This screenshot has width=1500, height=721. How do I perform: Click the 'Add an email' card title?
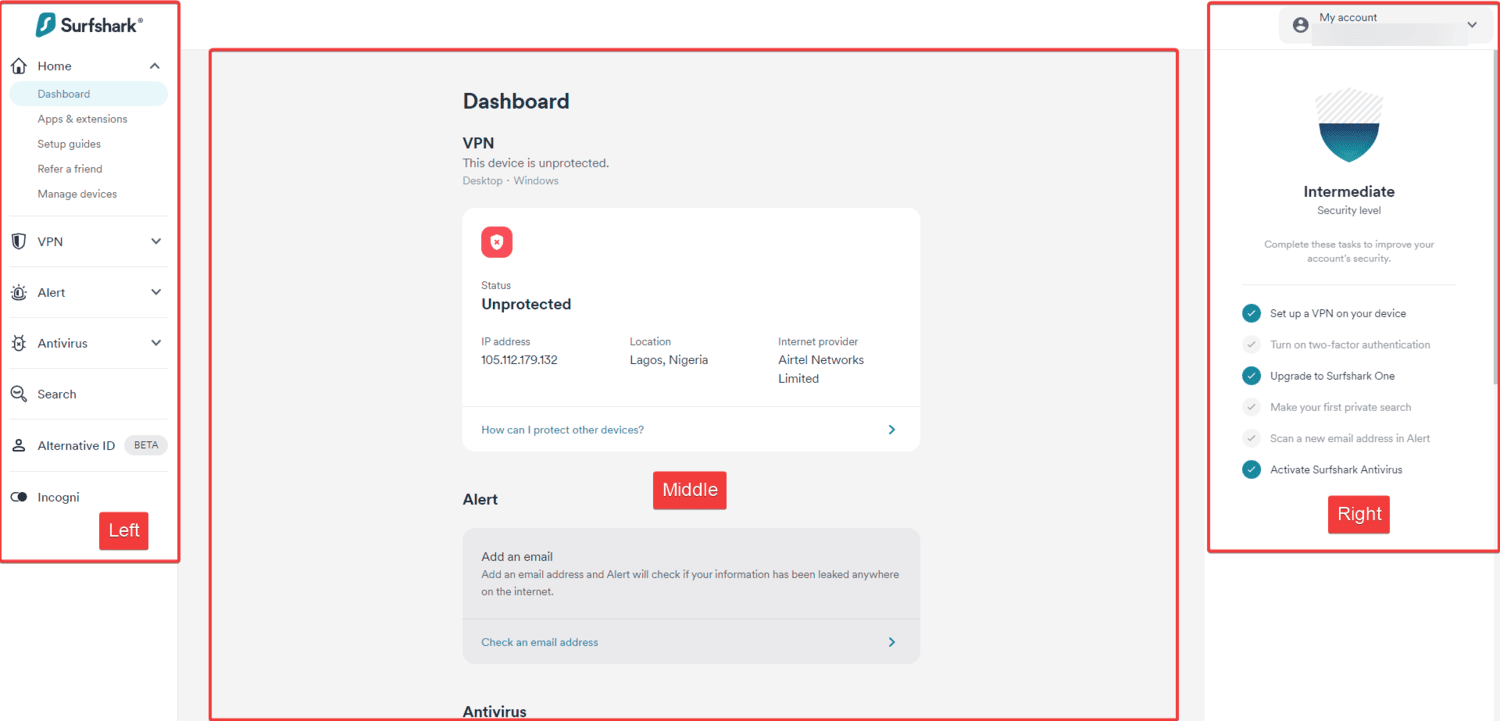pyautogui.click(x=517, y=556)
